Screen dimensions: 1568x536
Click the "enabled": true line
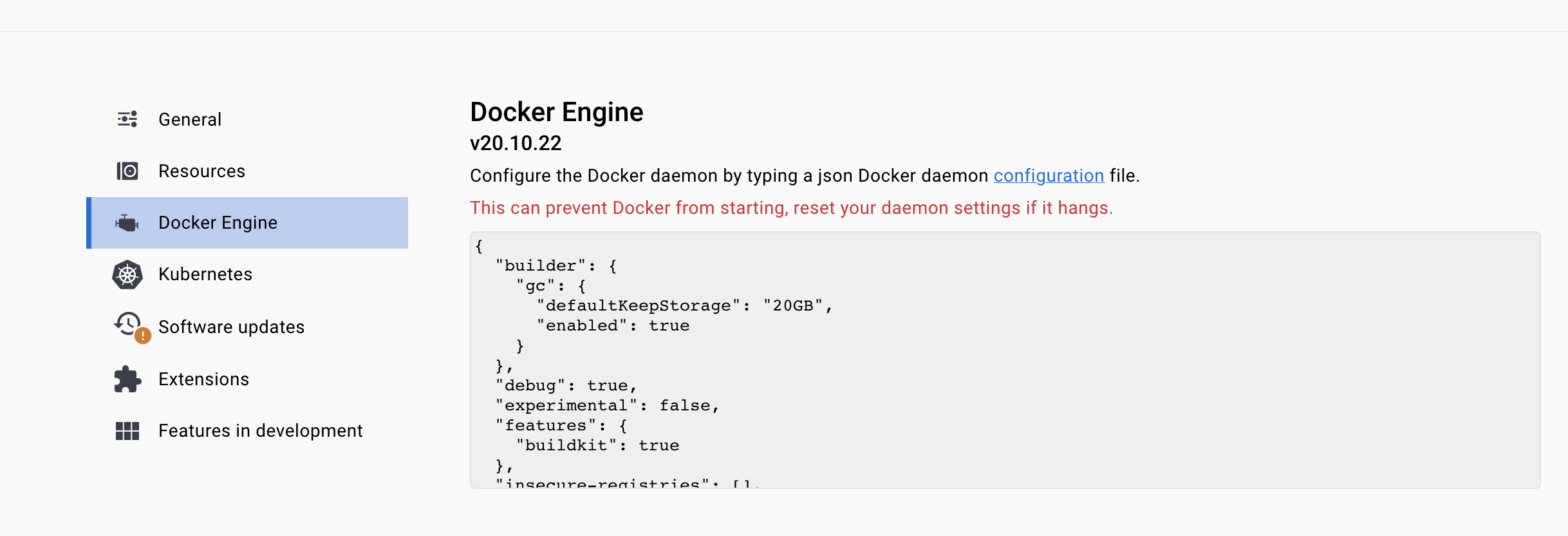pyautogui.click(x=613, y=326)
